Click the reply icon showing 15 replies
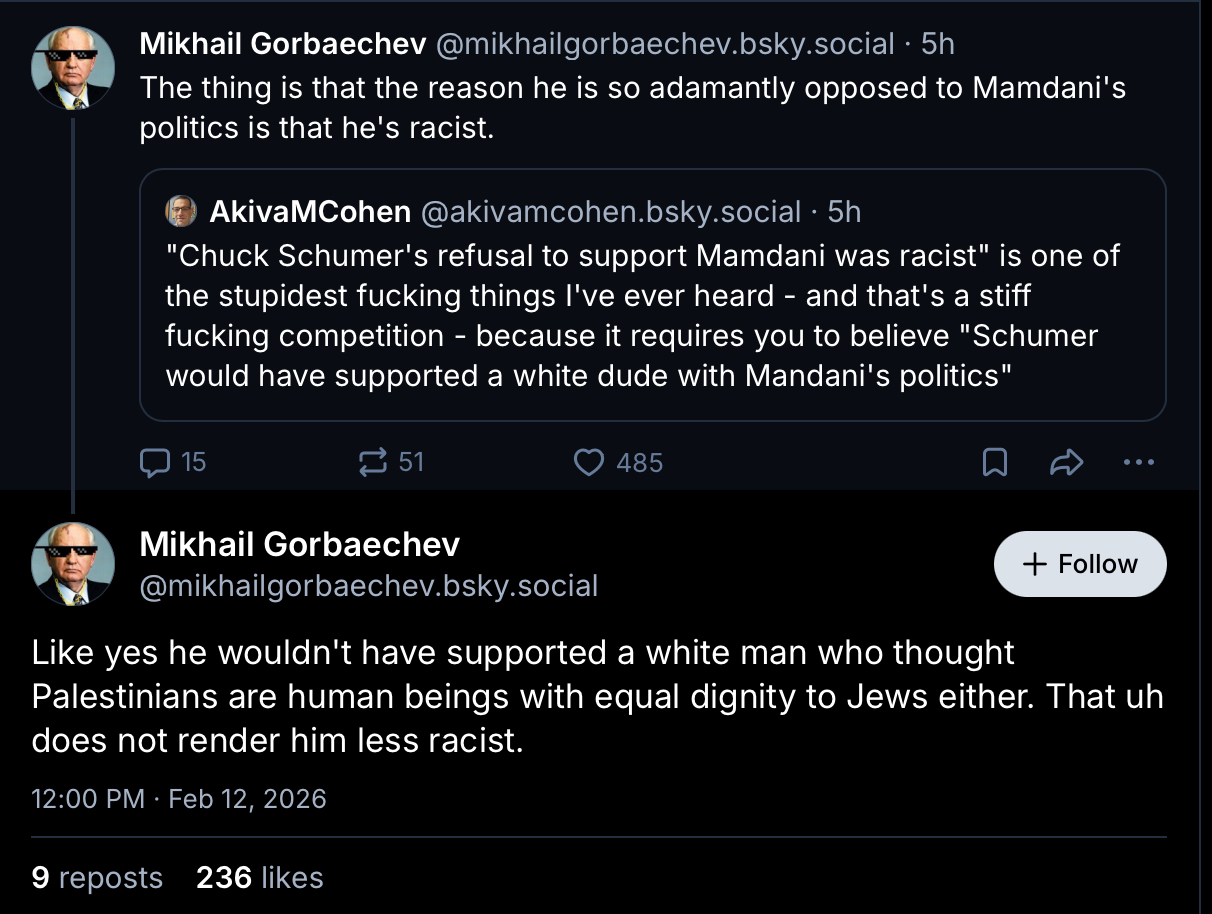The image size is (1212, 914). pos(157,461)
